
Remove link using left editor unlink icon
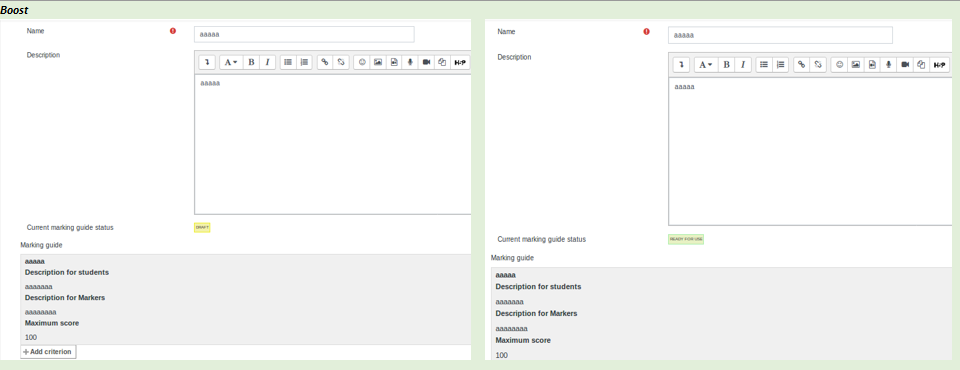tap(341, 62)
